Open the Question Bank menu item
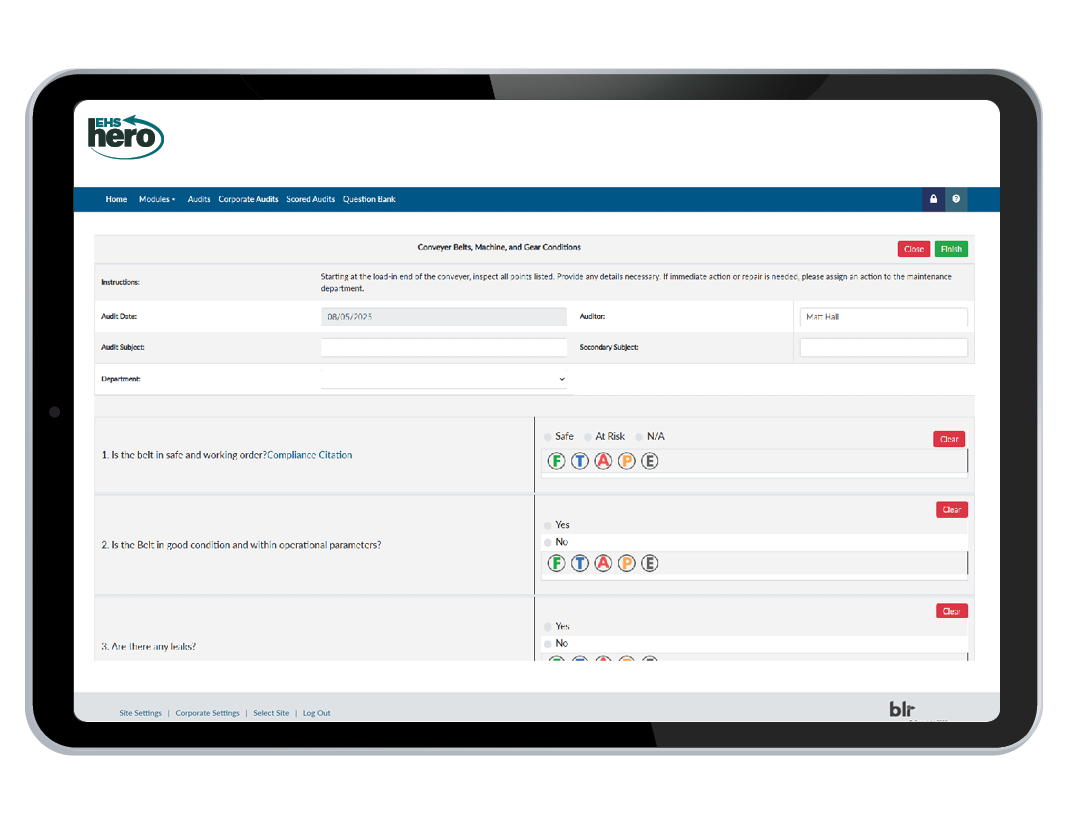 coord(369,199)
